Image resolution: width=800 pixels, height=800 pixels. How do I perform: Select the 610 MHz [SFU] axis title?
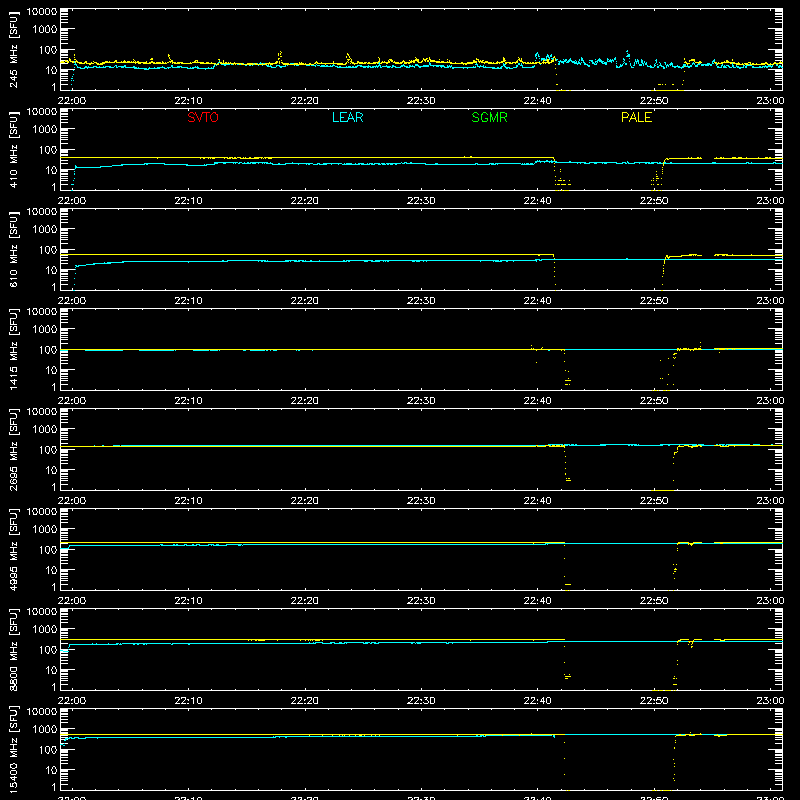click(x=13, y=249)
